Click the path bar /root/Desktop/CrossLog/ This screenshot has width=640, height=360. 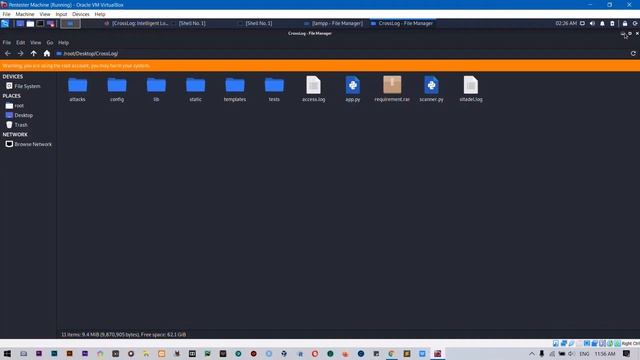point(91,53)
